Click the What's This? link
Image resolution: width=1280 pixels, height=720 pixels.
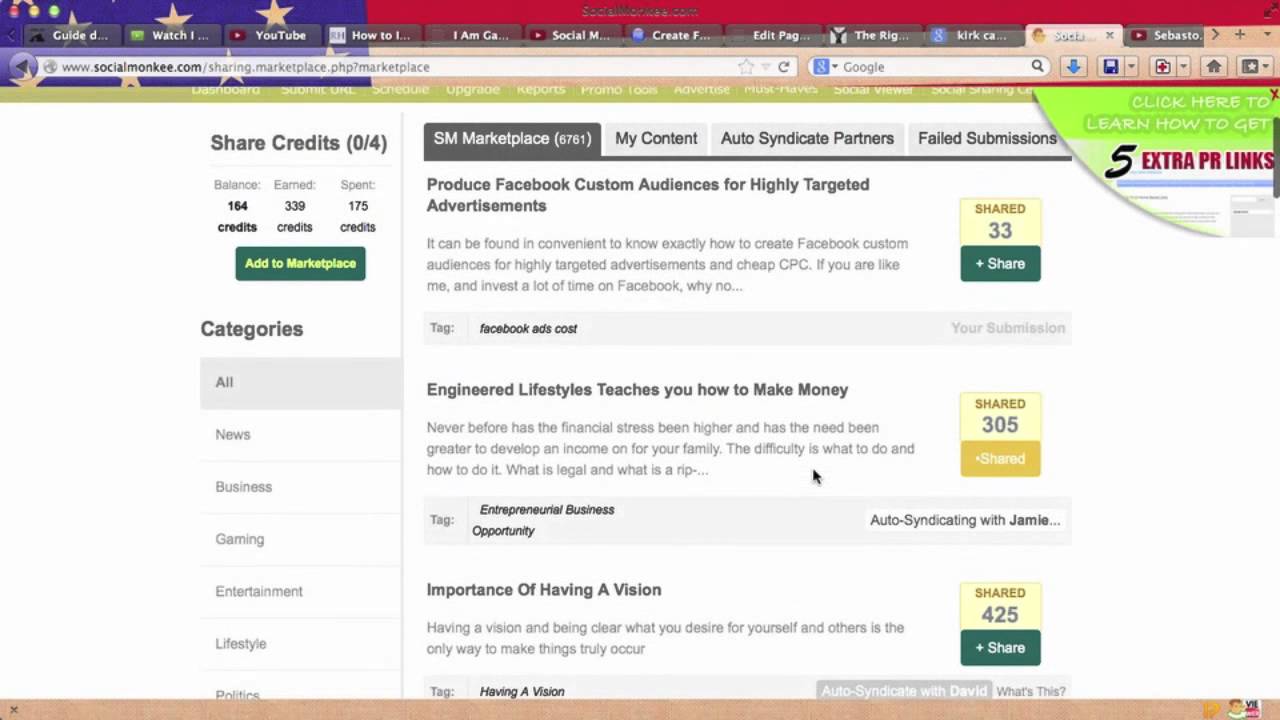click(x=1031, y=691)
